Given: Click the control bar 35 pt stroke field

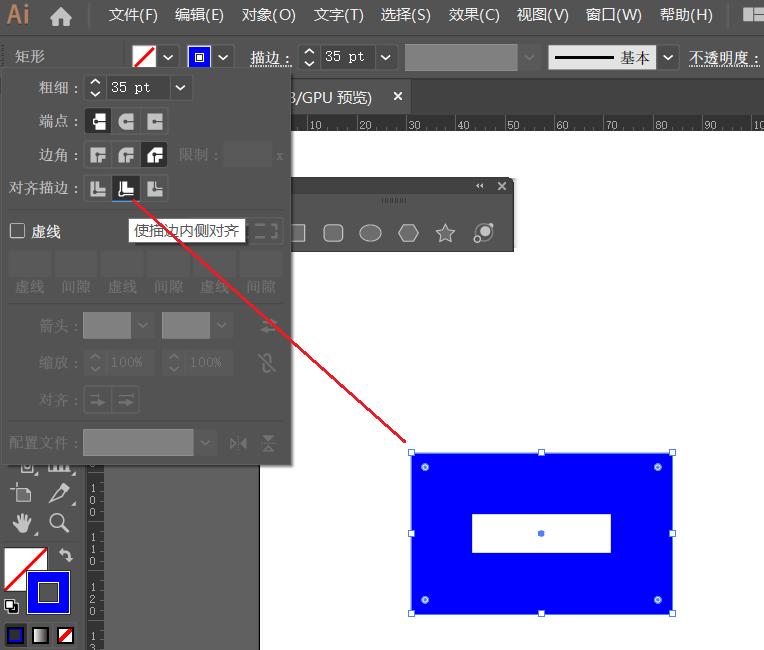Looking at the screenshot, I should tap(346, 57).
